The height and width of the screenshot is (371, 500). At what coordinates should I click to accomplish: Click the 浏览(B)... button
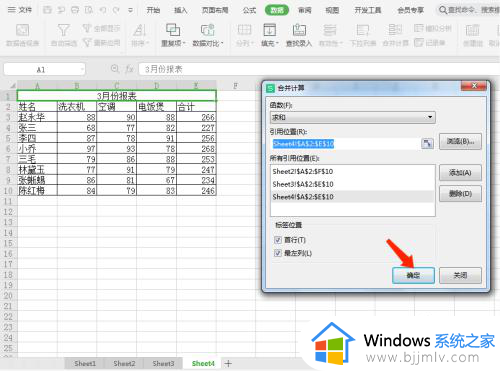pos(460,141)
